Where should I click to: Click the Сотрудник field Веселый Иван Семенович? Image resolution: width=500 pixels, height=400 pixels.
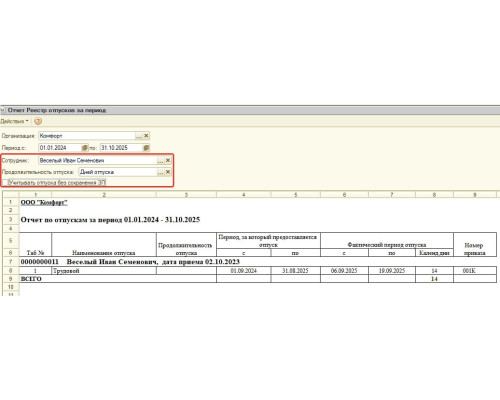98,160
